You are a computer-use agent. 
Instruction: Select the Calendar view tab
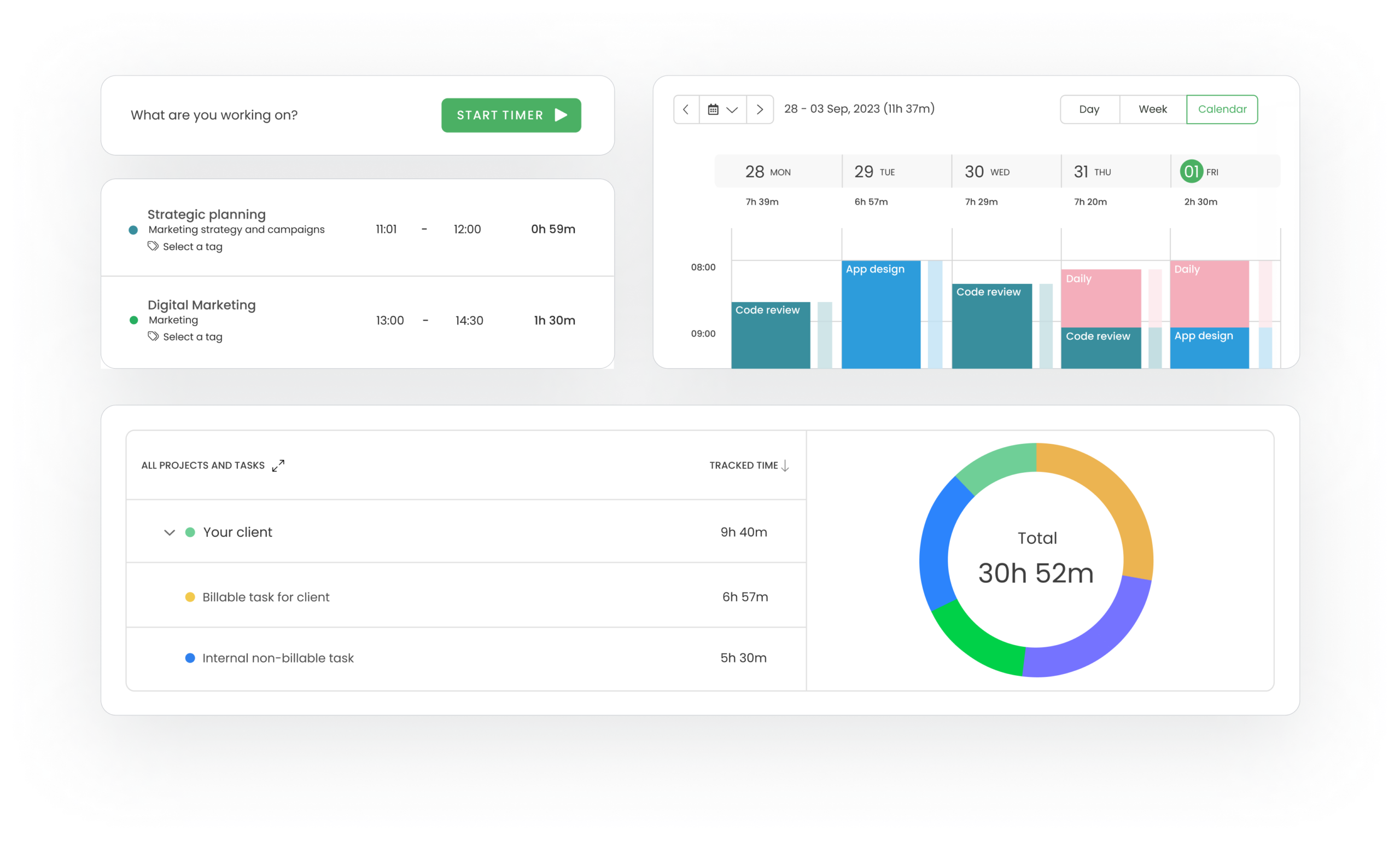pos(1222,109)
